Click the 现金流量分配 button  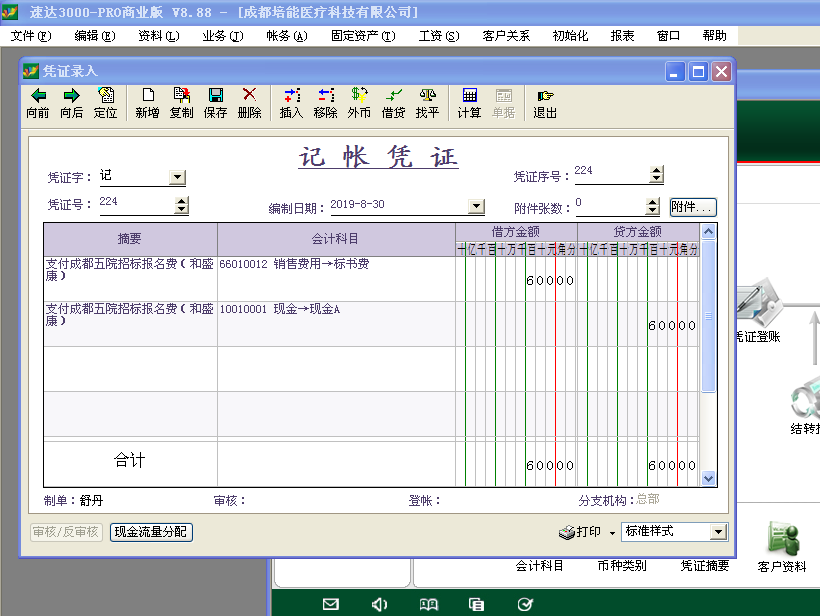point(151,532)
